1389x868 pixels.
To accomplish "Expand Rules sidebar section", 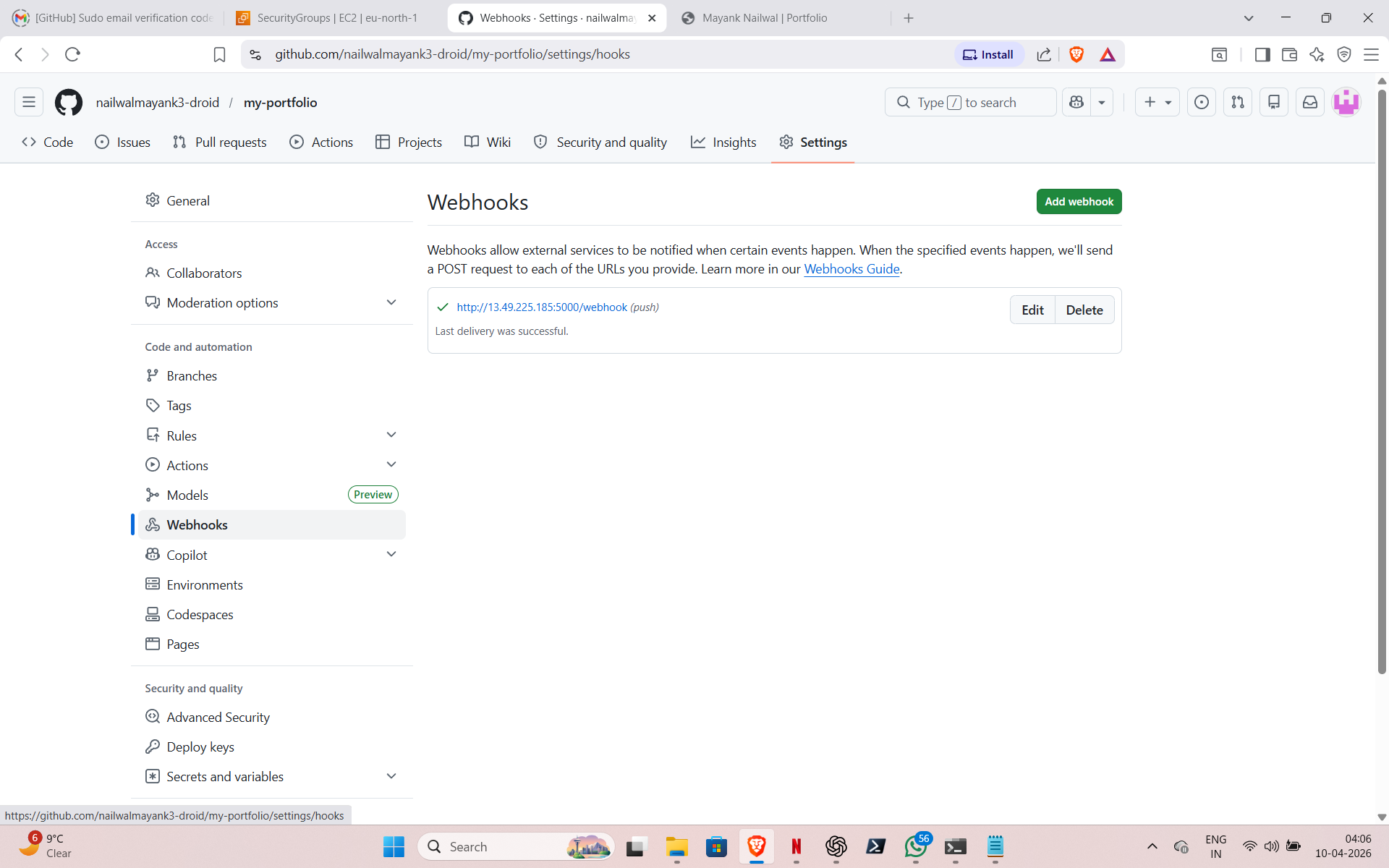I will pyautogui.click(x=391, y=435).
